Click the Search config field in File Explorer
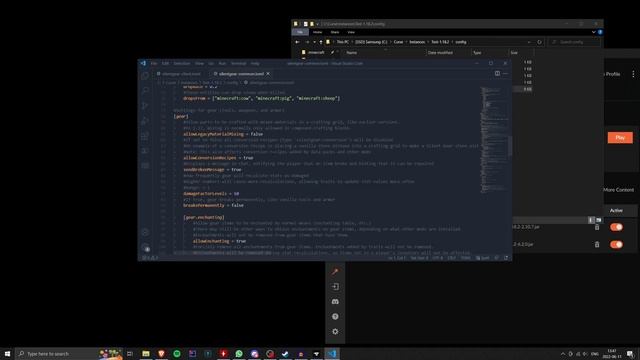 pyautogui.click(x=573, y=42)
